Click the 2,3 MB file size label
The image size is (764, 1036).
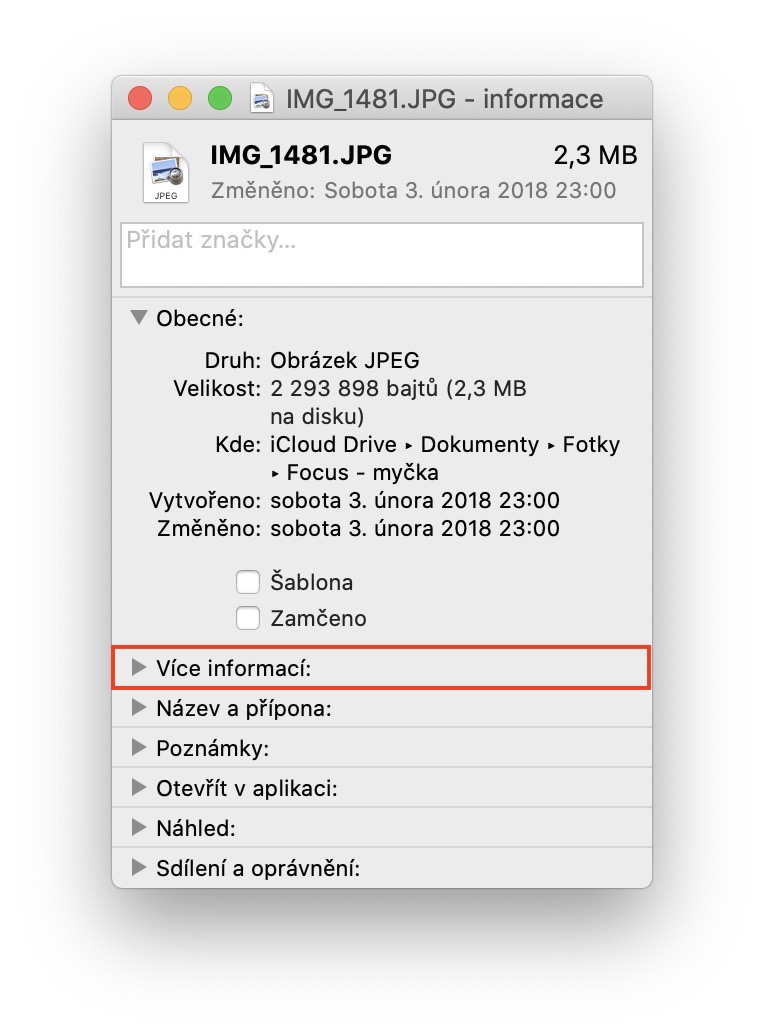point(595,156)
